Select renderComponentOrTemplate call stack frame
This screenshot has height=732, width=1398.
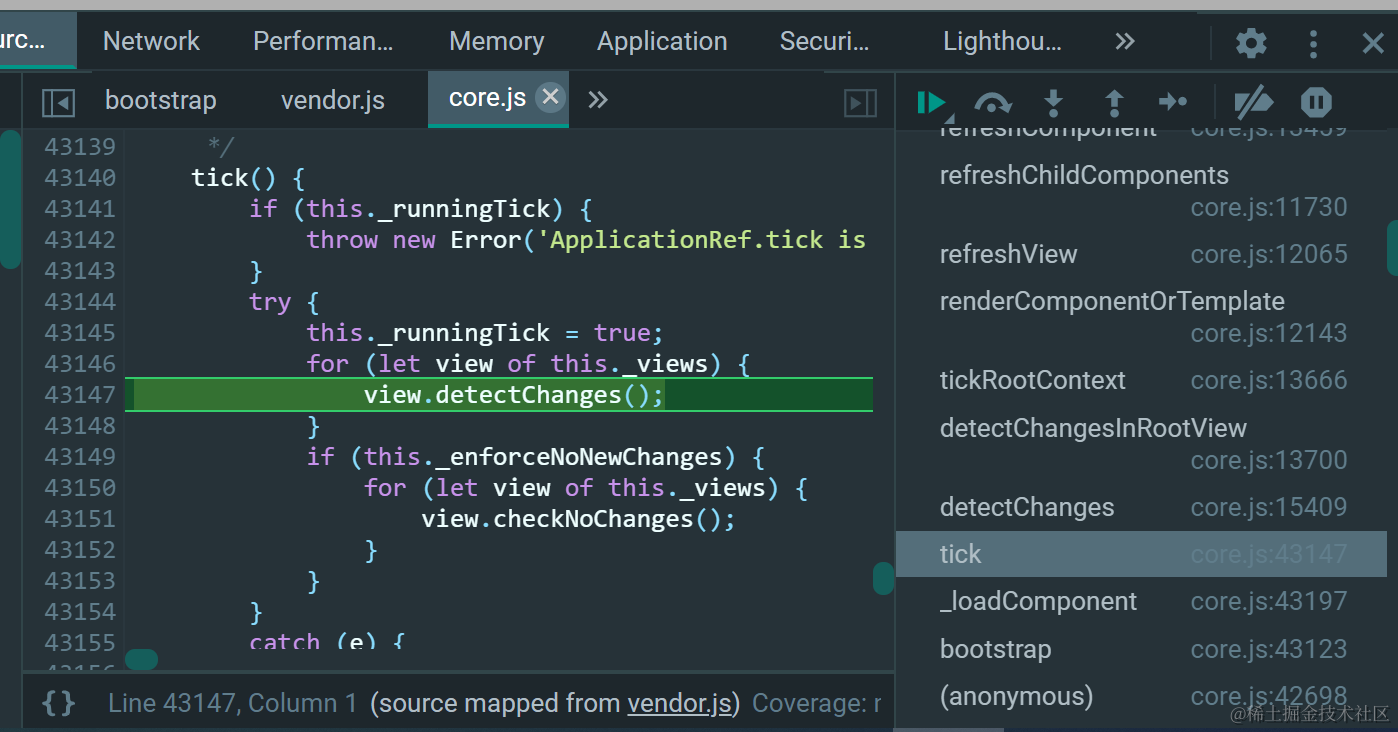(x=1141, y=317)
